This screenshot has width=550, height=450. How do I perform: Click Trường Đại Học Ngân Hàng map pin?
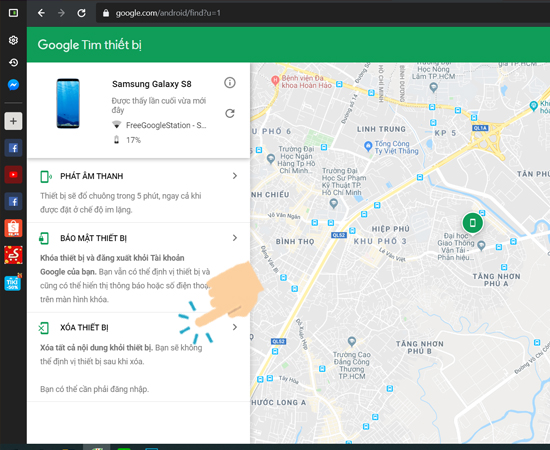[270, 159]
